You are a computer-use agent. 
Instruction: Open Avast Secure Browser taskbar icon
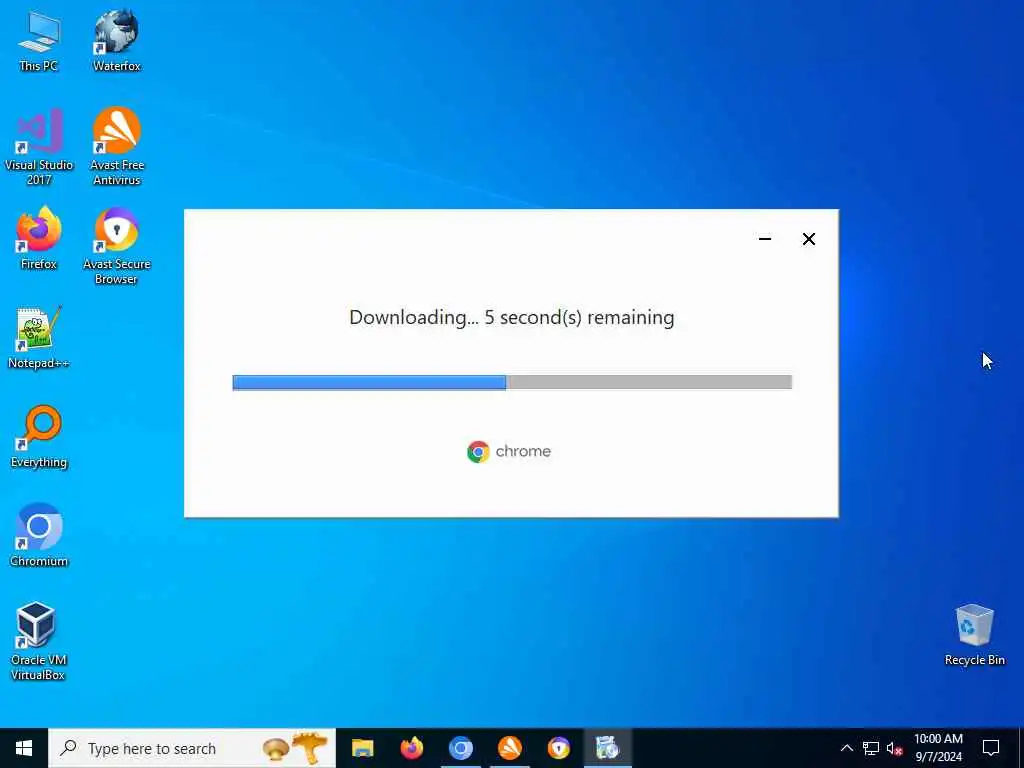coord(558,748)
